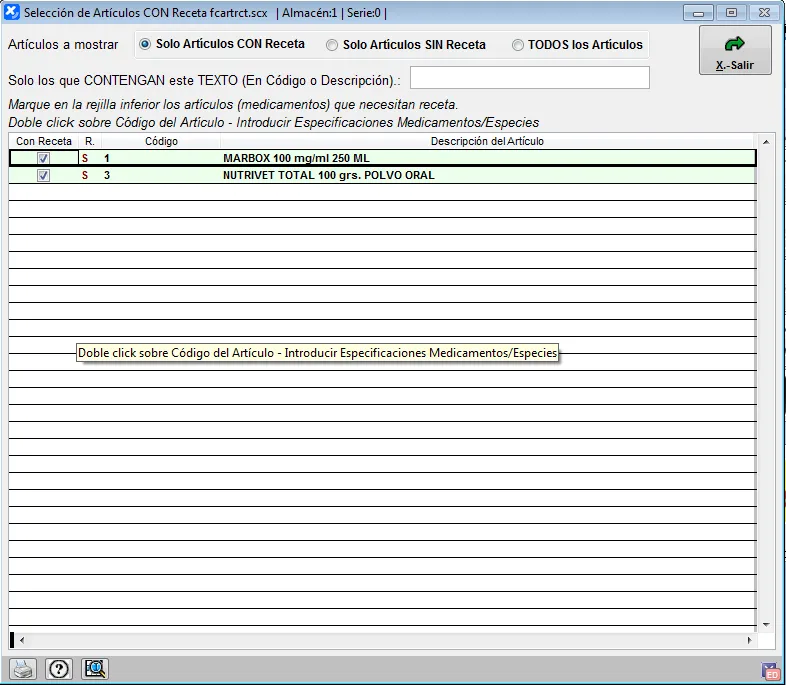This screenshot has width=786, height=685.
Task: Click the small TV icon at bottom right
Action: point(770,672)
